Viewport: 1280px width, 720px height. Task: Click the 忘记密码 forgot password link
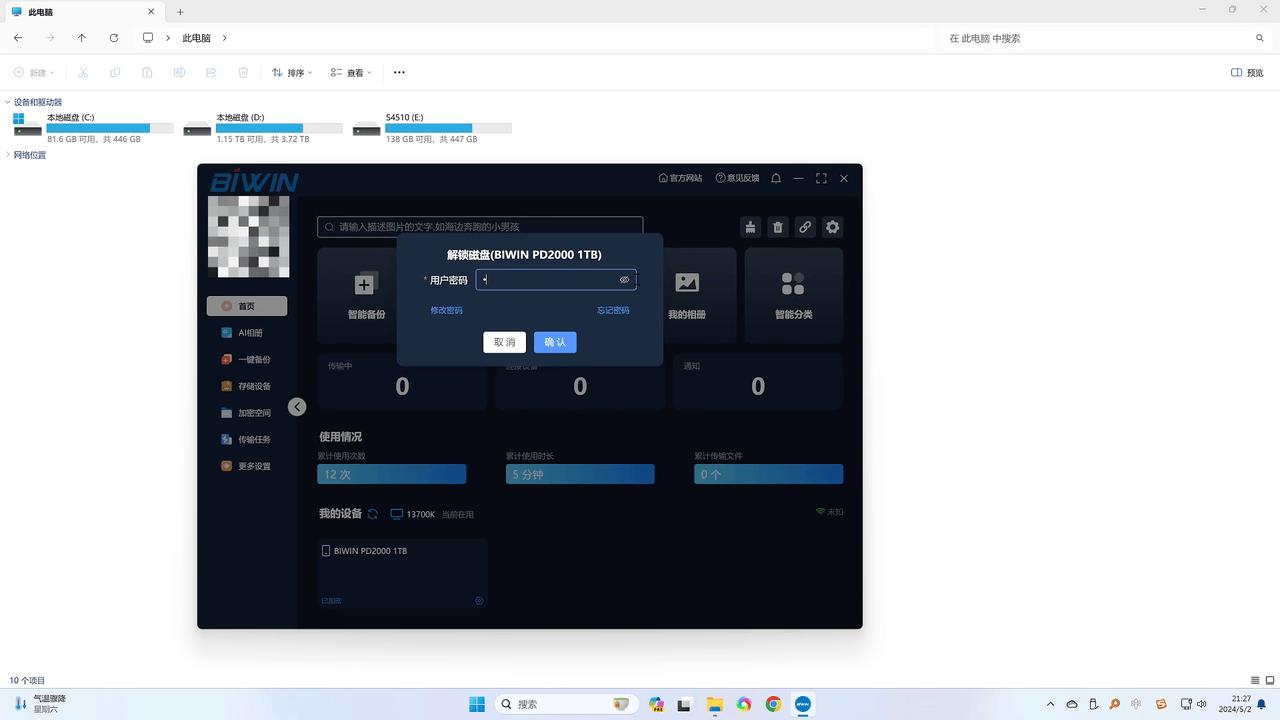[x=613, y=310]
